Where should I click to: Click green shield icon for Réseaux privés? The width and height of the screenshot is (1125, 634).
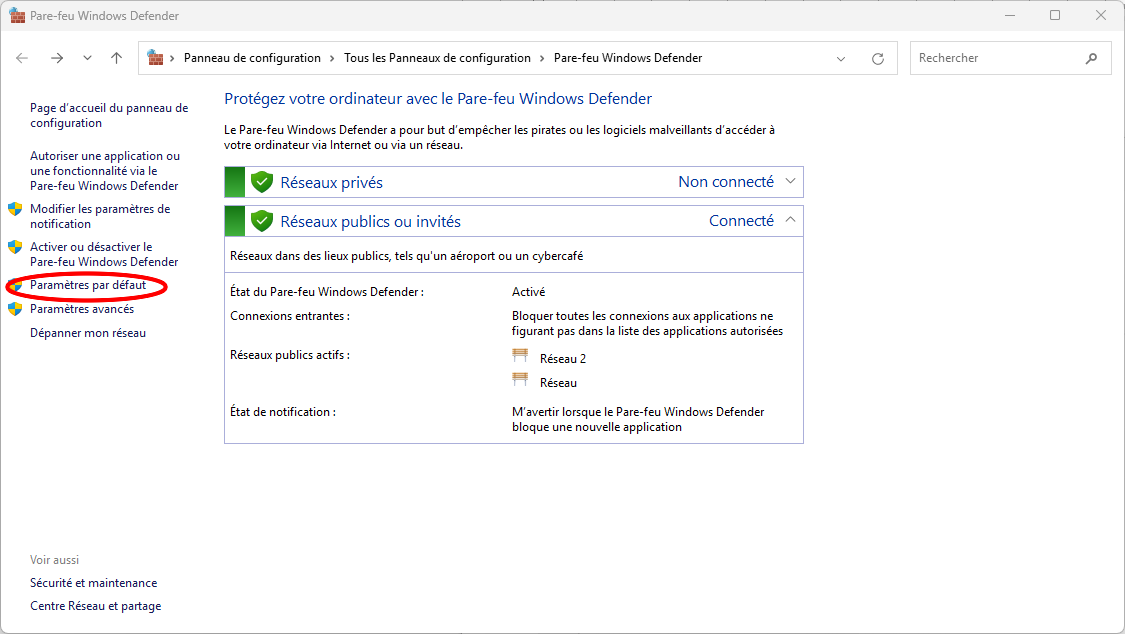click(x=262, y=182)
